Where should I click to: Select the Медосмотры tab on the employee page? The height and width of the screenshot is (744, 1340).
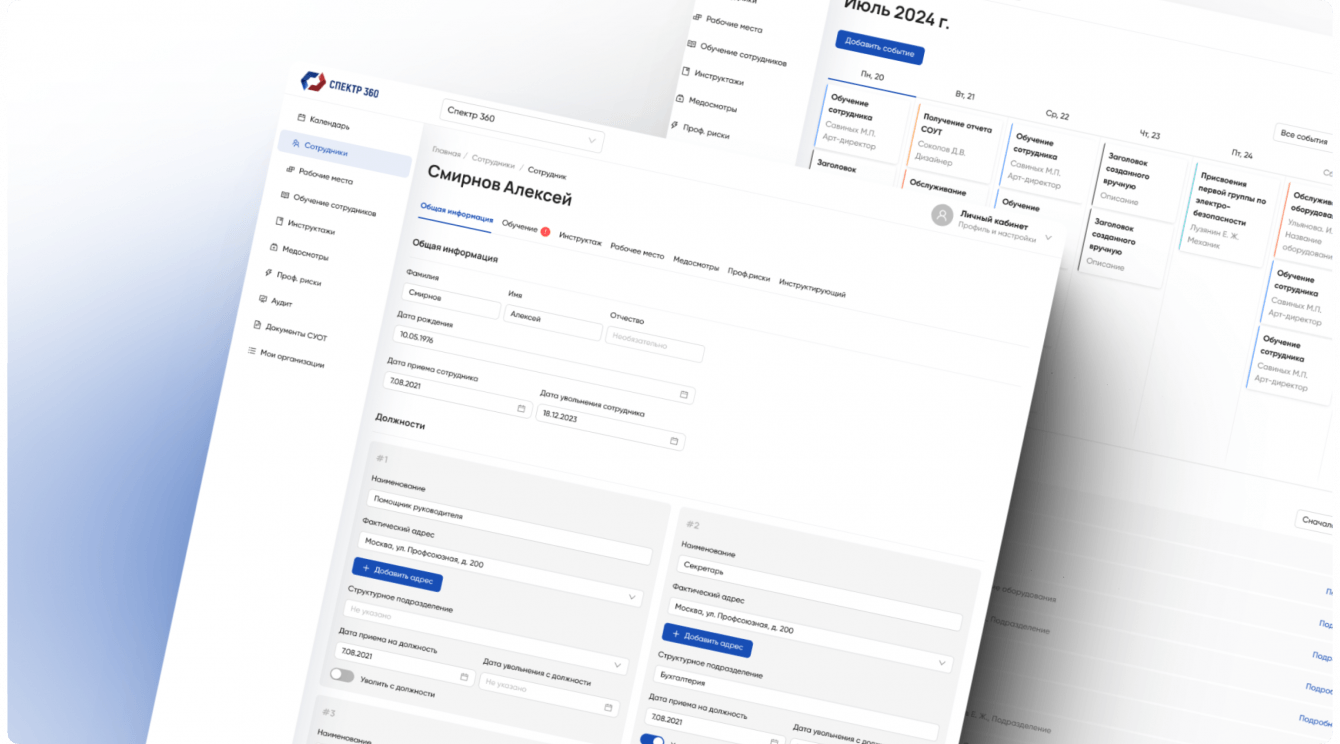click(x=695, y=263)
